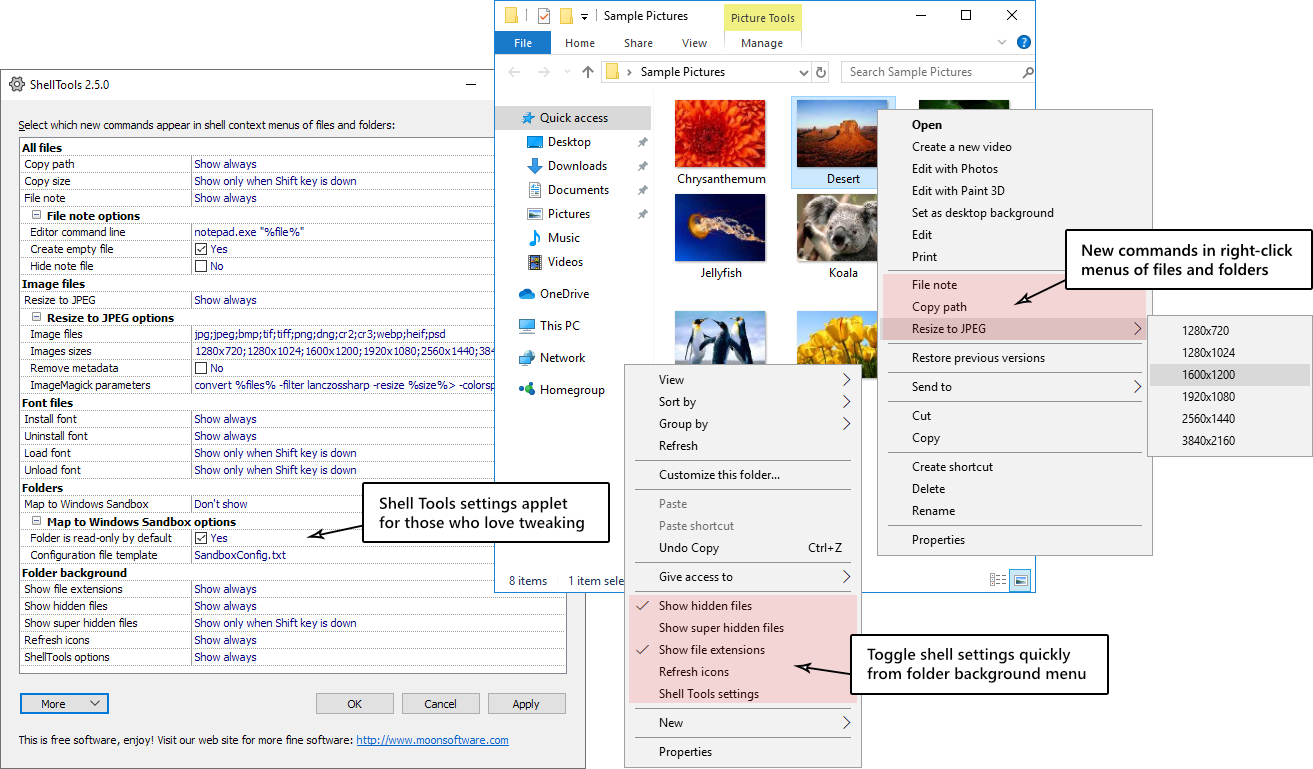Uncheck Create empty file checkbox
The height and width of the screenshot is (769, 1313).
click(201, 249)
